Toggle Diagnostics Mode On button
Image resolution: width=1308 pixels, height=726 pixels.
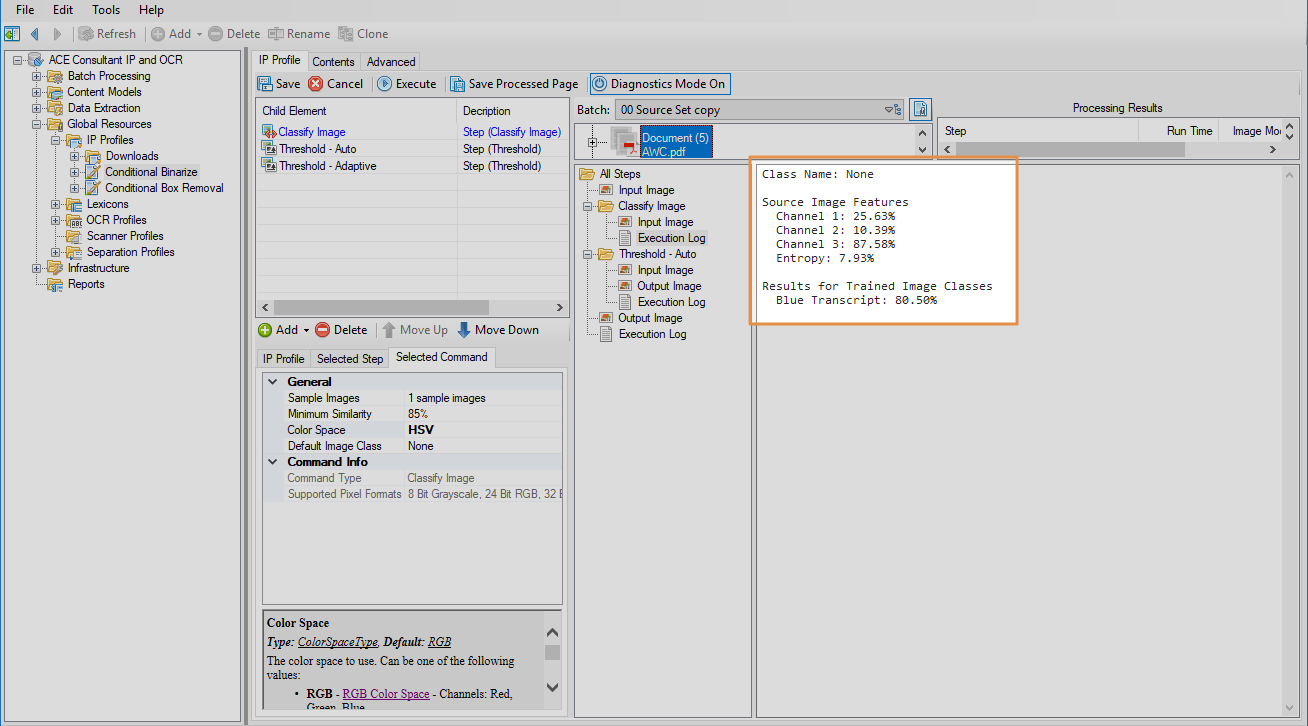pyautogui.click(x=659, y=84)
